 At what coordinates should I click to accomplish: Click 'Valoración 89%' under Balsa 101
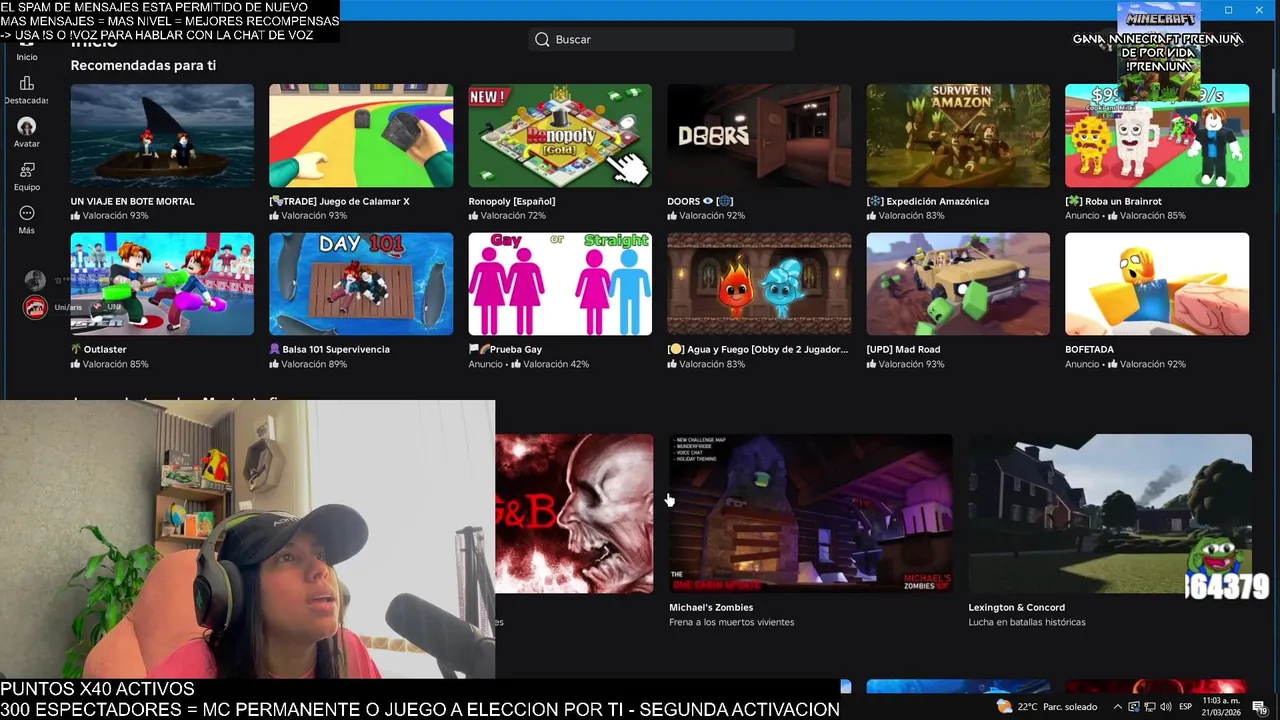point(314,364)
